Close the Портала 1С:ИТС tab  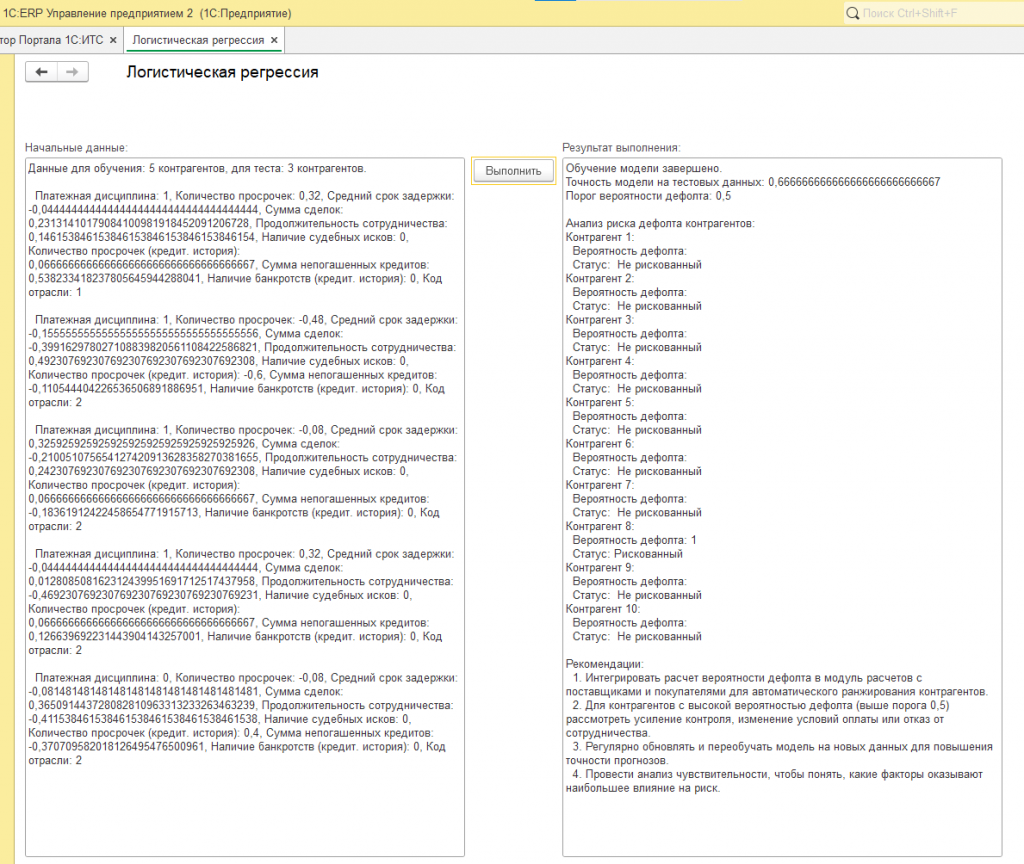[x=113, y=40]
